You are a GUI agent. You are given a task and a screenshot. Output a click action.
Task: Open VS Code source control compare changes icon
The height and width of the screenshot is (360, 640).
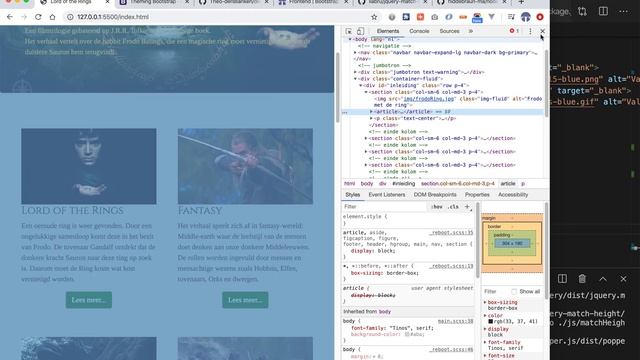point(582,11)
